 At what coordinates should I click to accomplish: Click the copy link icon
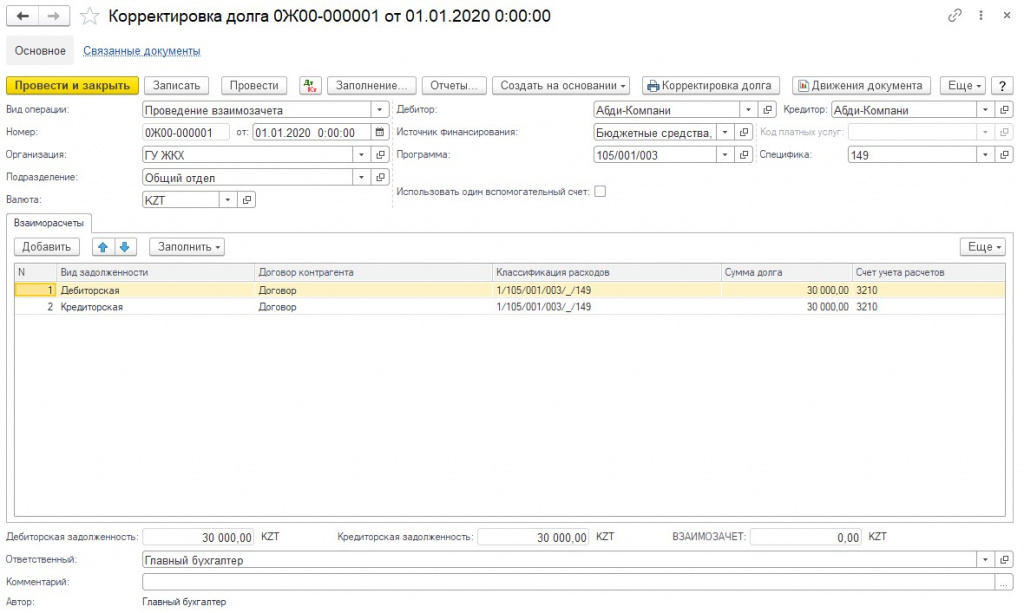[955, 17]
